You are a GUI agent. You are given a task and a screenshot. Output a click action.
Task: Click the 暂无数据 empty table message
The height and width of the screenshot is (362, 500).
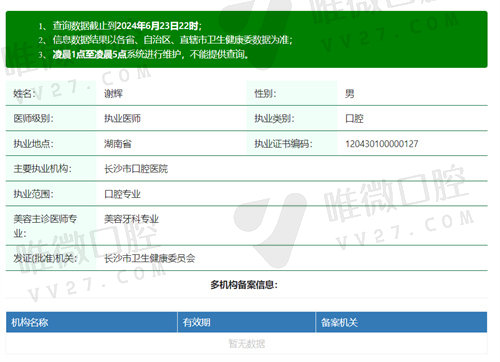coord(247,343)
